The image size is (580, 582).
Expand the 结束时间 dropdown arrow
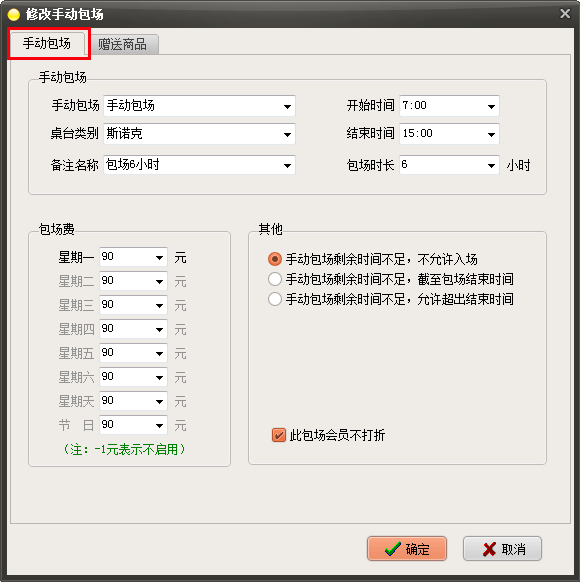coord(491,134)
